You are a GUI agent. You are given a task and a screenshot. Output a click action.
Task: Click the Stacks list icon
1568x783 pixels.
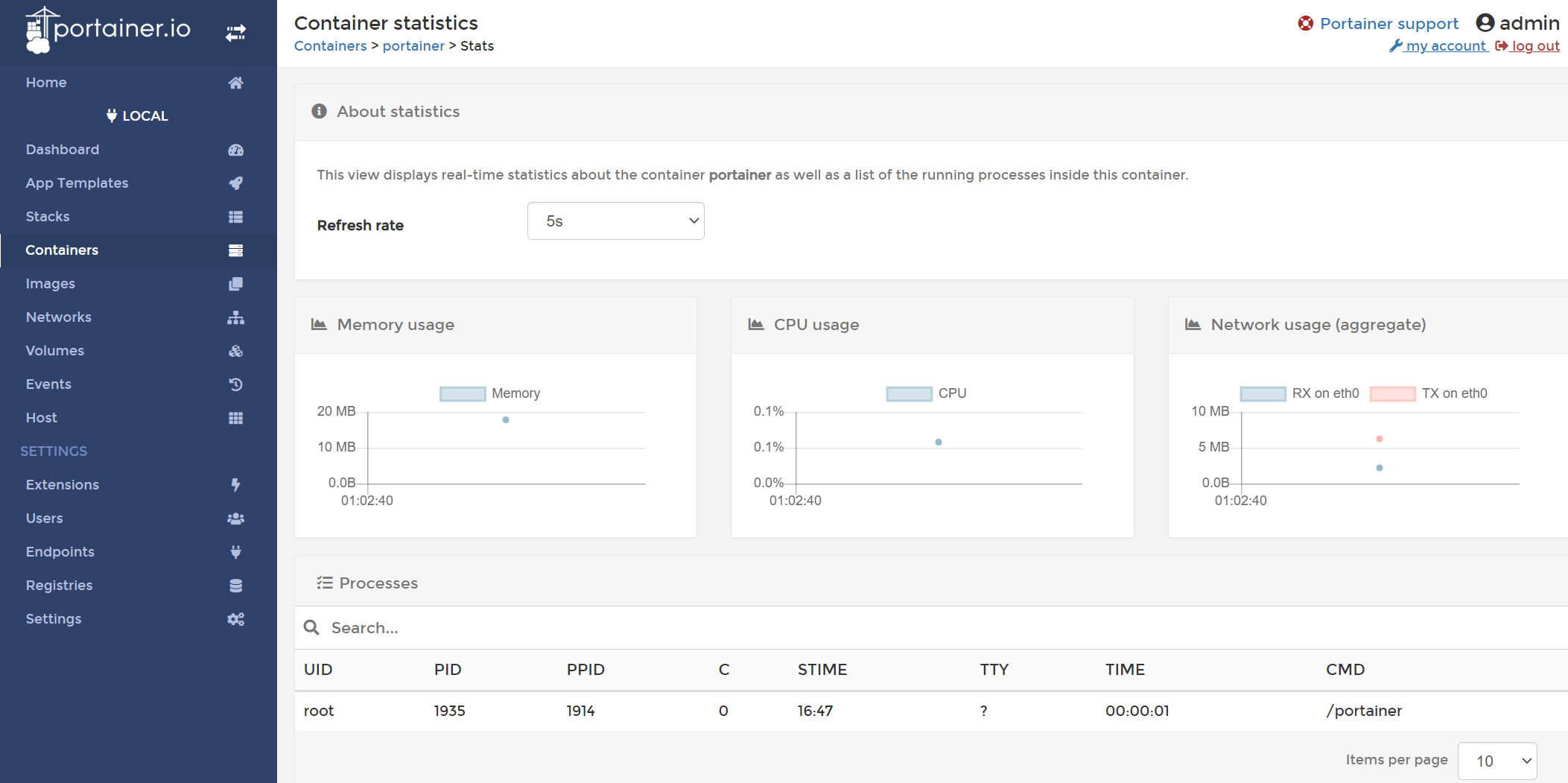(235, 217)
